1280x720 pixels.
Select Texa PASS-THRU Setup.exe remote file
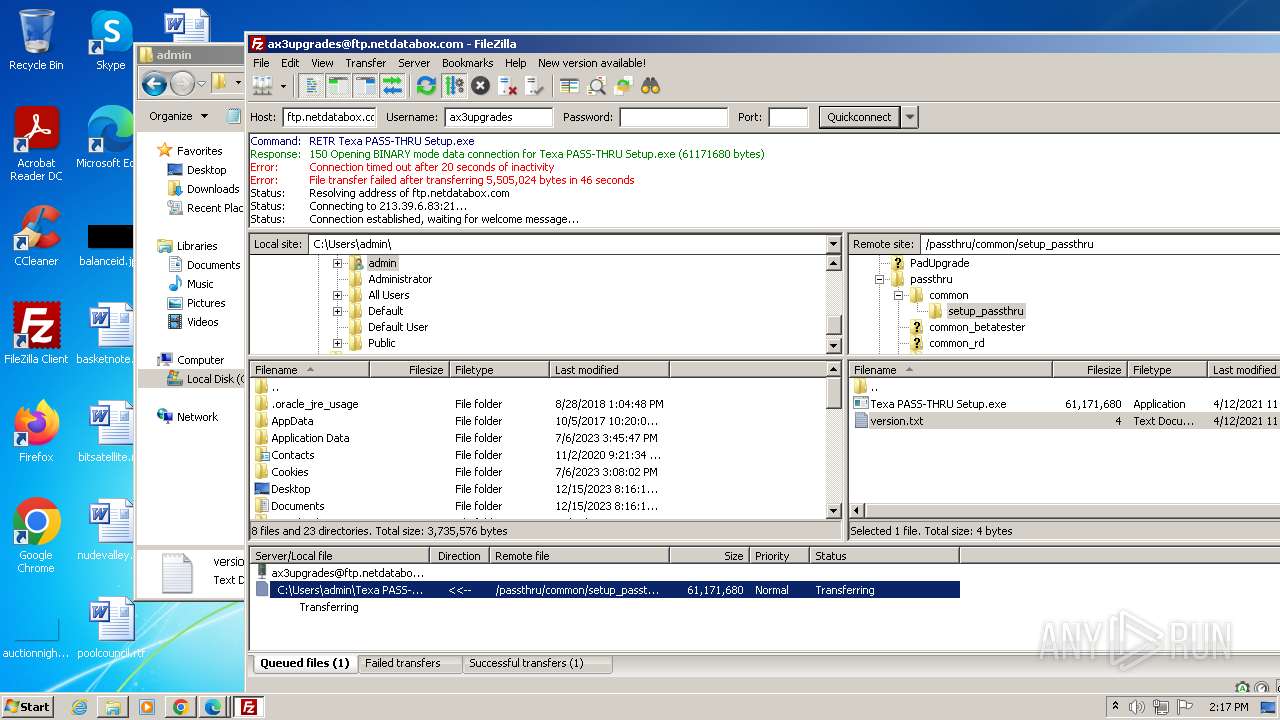click(938, 404)
